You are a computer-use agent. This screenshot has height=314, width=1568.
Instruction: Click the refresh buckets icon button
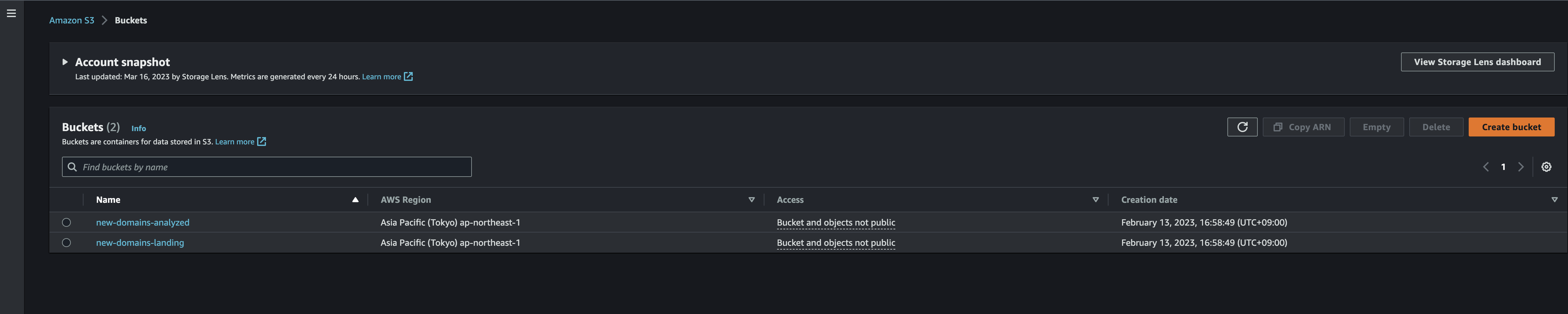click(x=1242, y=127)
